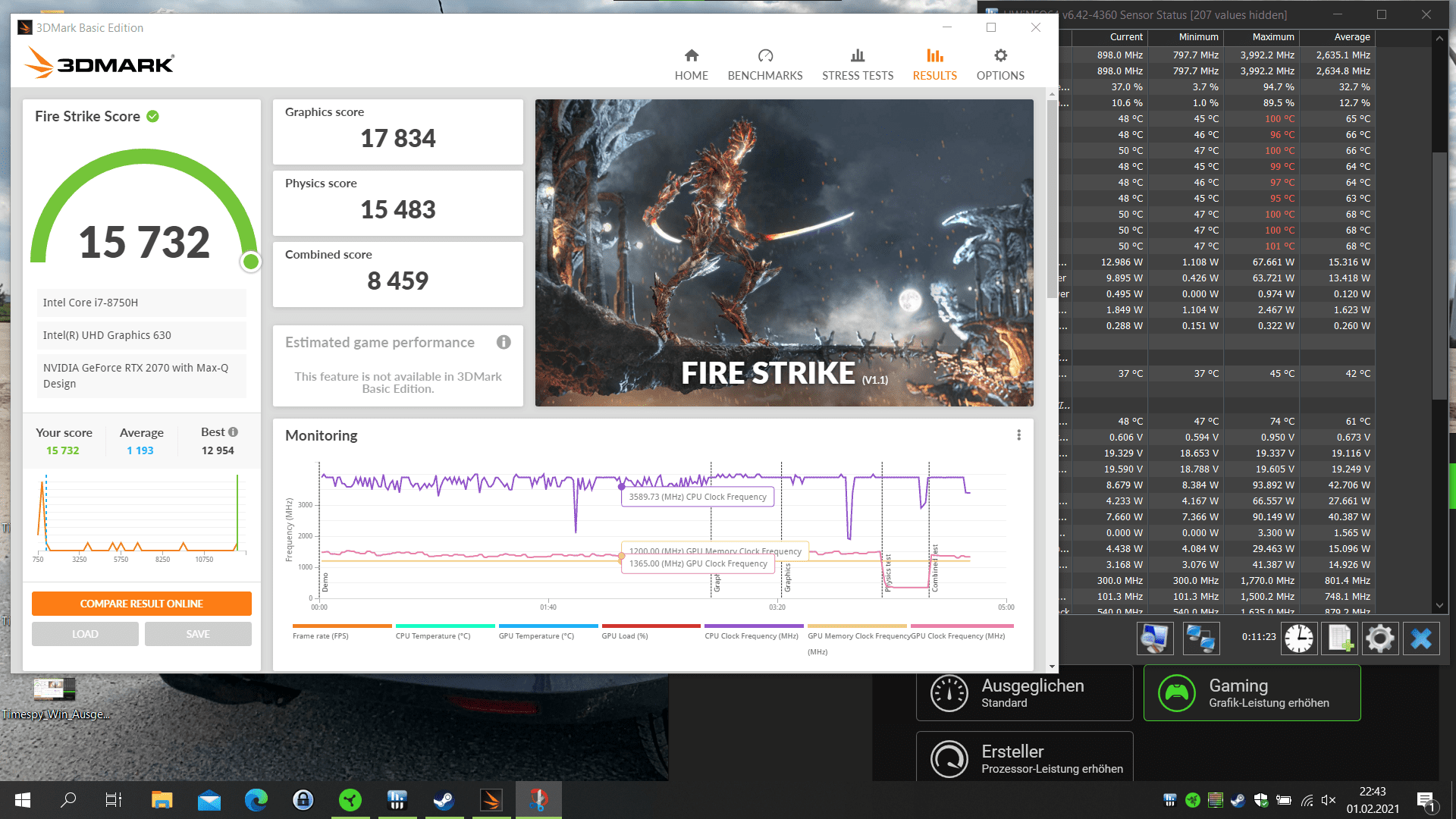Click the Current column header in HWiNFO
Viewport: 1456px width, 819px height.
1109,37
